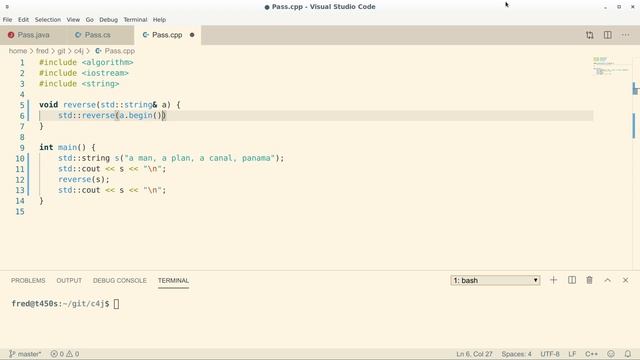The image size is (640, 360).
Task: Click 'int main() {' line
Action: click(67, 147)
